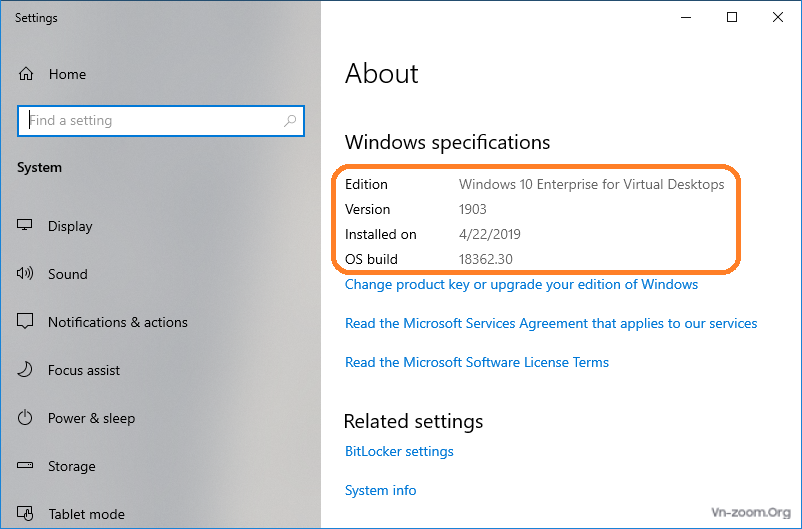Click the Version field label
The width and height of the screenshot is (802, 529).
point(367,209)
